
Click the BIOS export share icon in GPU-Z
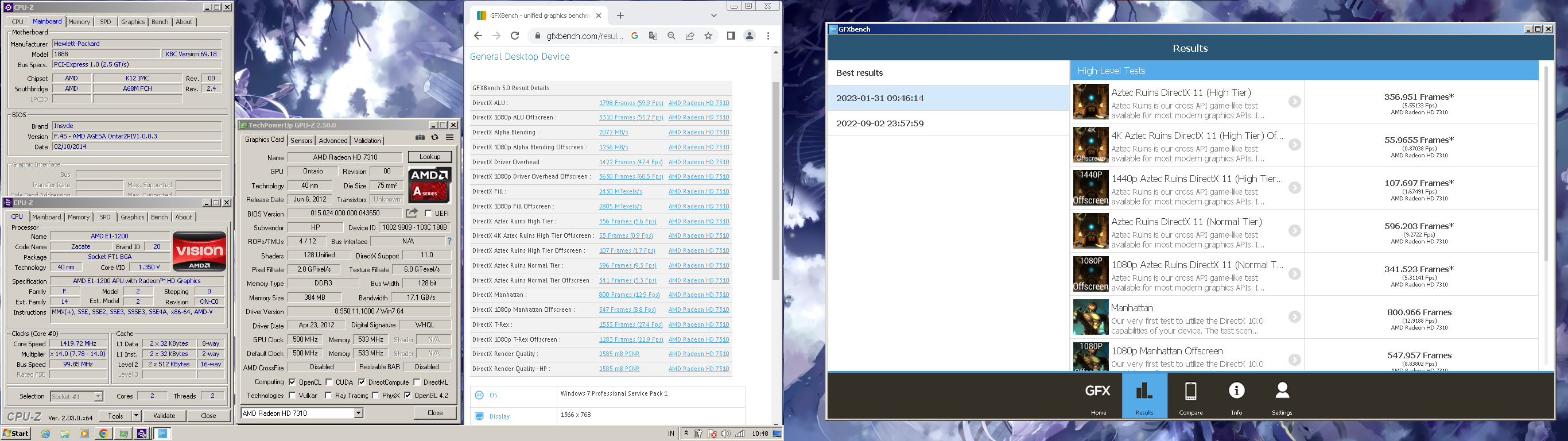click(412, 213)
